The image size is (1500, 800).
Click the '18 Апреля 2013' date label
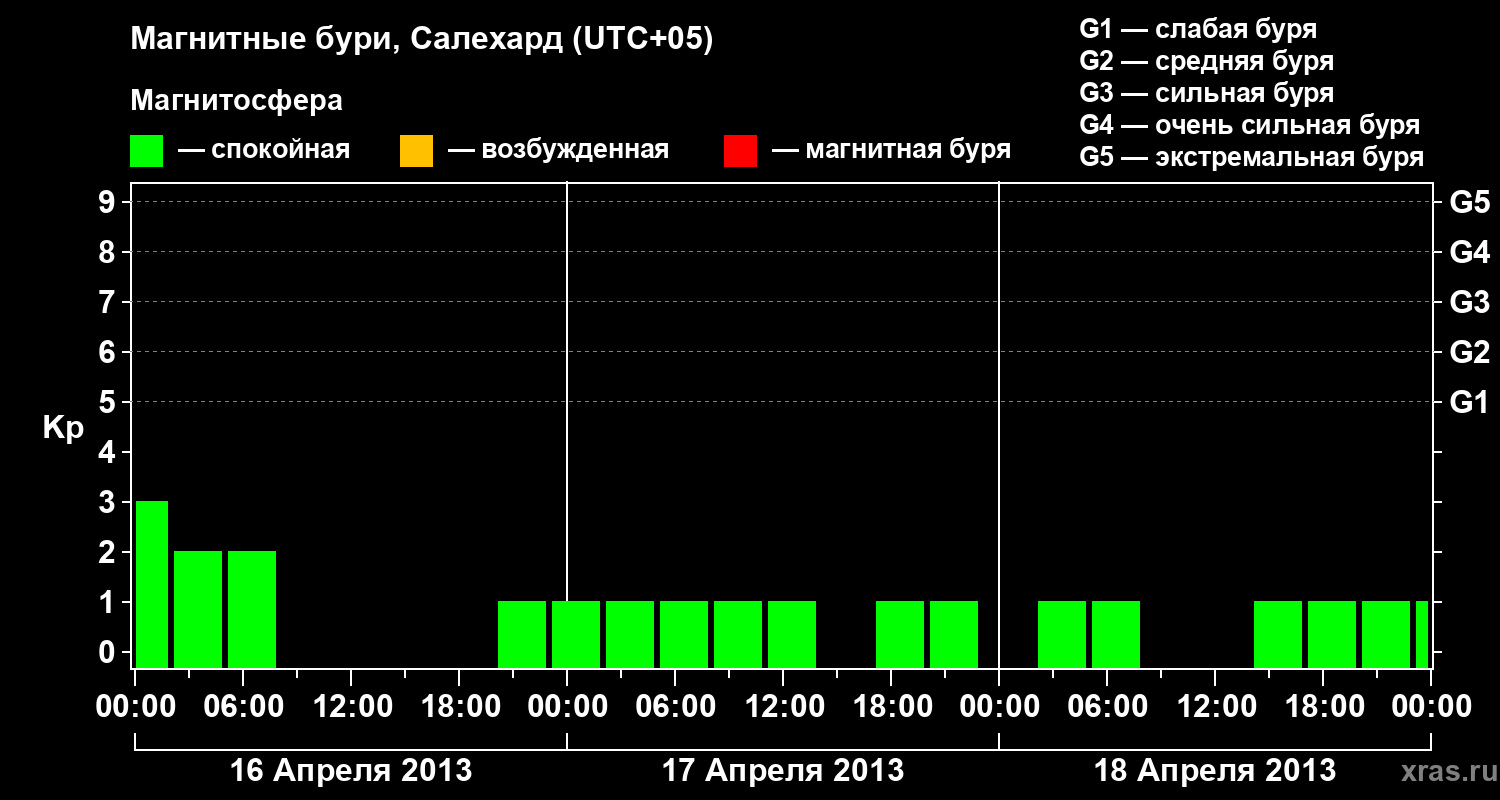(1215, 771)
